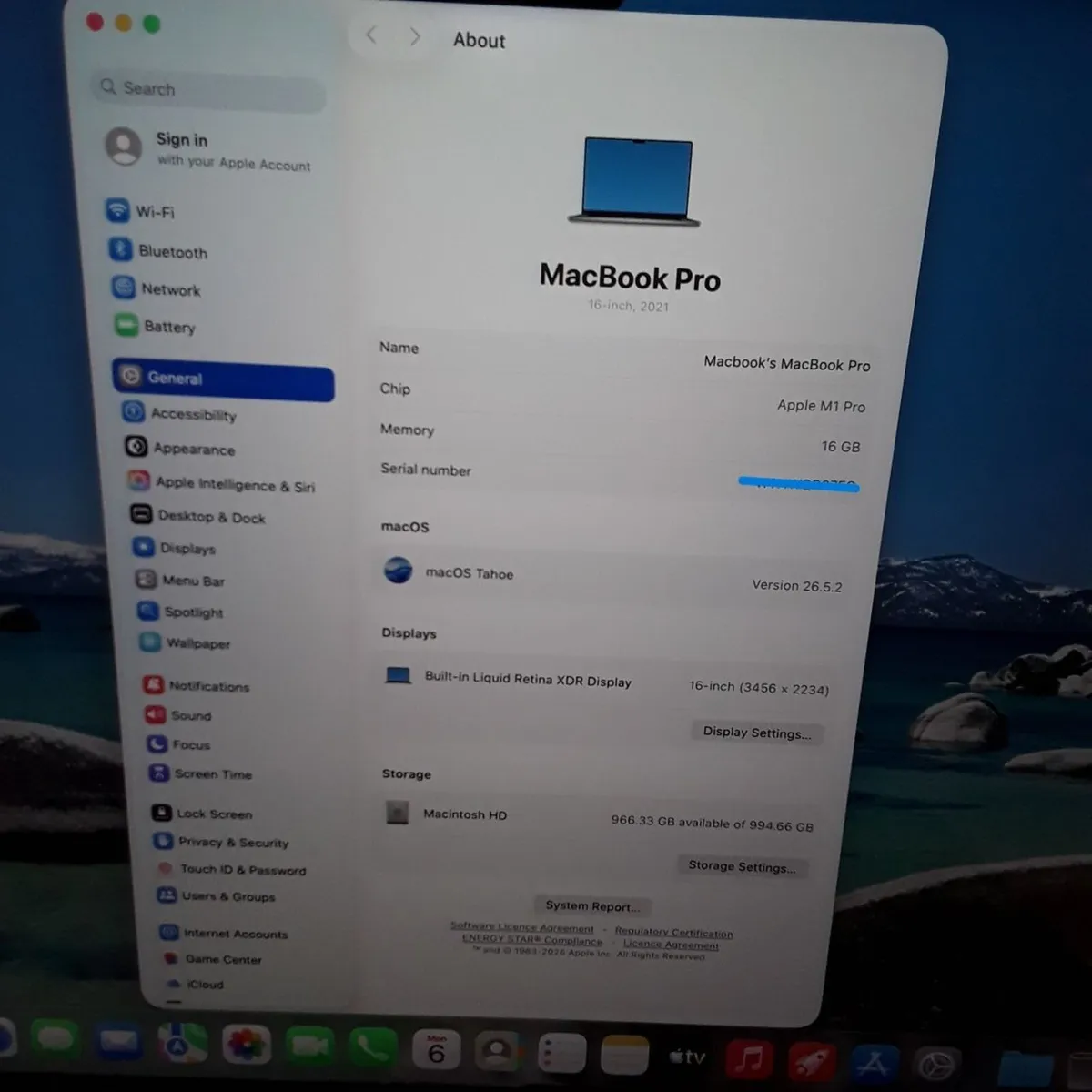Go back using the left chevron
Image resolution: width=1092 pixels, height=1092 pixels.
[x=371, y=35]
